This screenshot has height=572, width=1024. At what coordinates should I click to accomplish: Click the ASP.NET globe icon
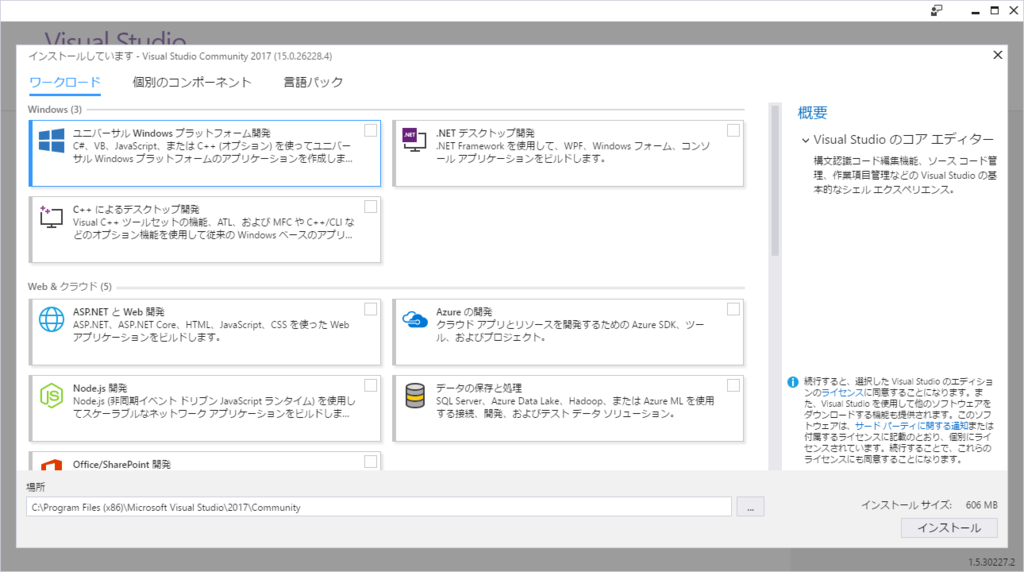(52, 319)
